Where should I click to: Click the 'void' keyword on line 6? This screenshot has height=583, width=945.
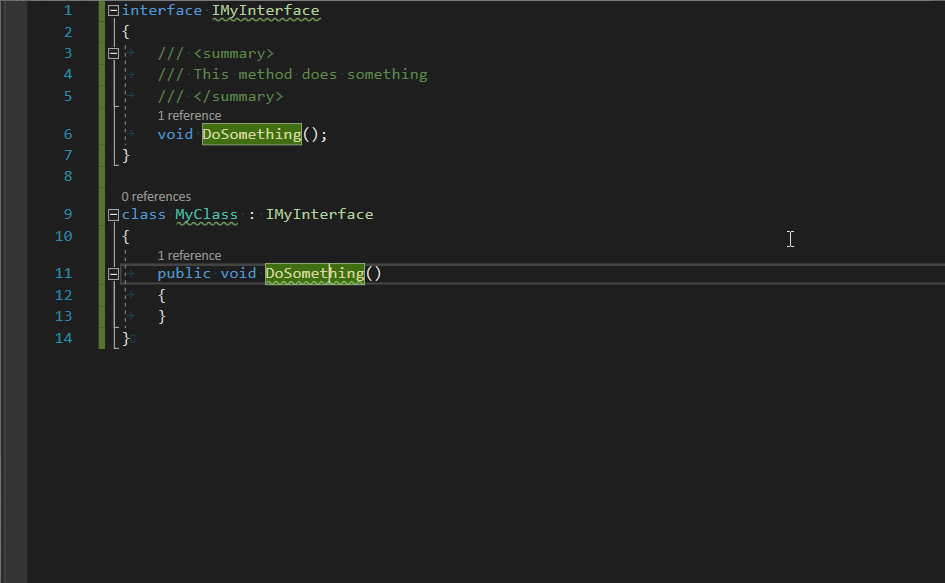pos(175,134)
